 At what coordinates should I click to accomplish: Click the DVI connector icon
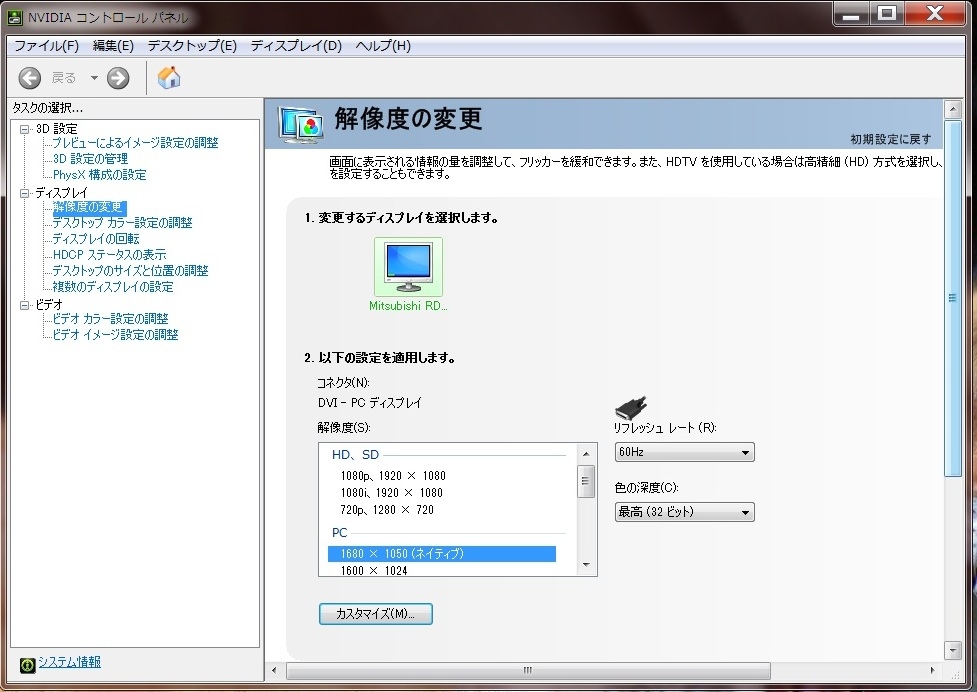631,407
